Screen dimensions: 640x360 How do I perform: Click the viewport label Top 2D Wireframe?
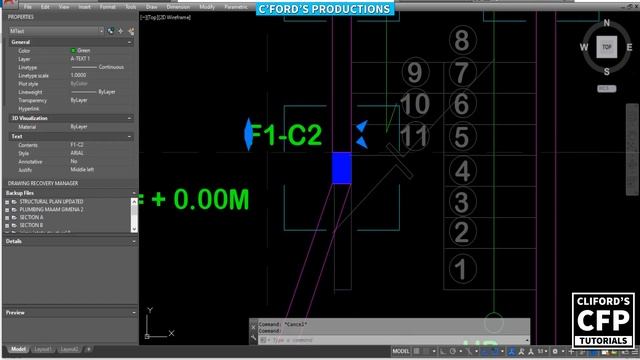click(x=166, y=17)
